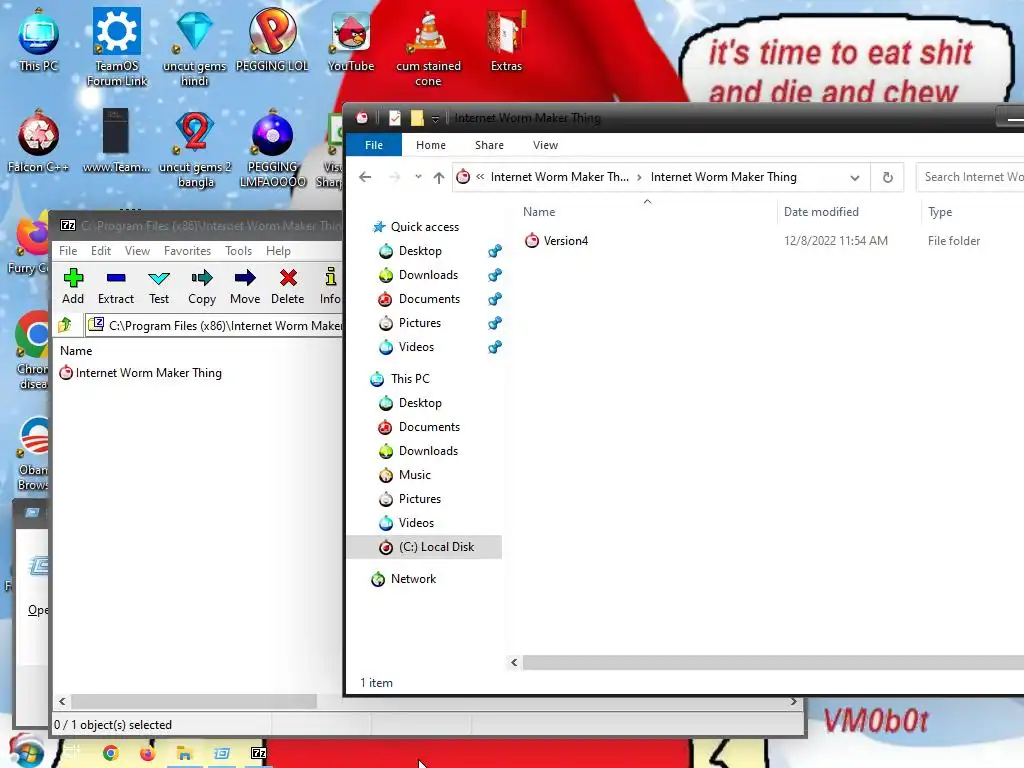Click the Extract icon in 7-Zip
Viewport: 1024px width, 768px height.
116,278
